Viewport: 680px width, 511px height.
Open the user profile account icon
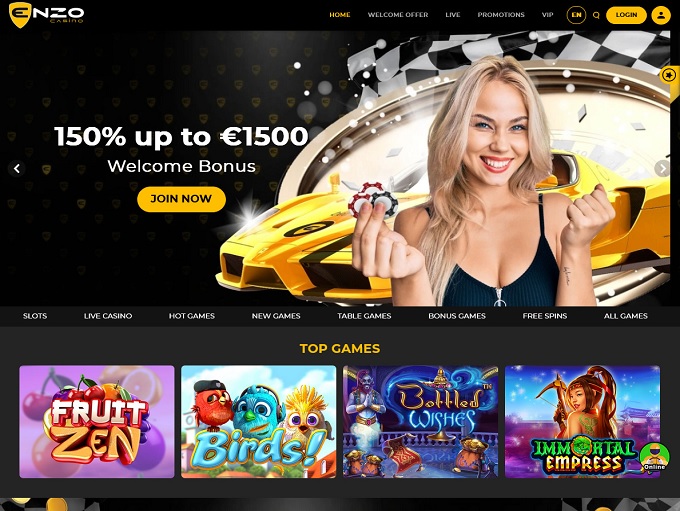[x=661, y=15]
